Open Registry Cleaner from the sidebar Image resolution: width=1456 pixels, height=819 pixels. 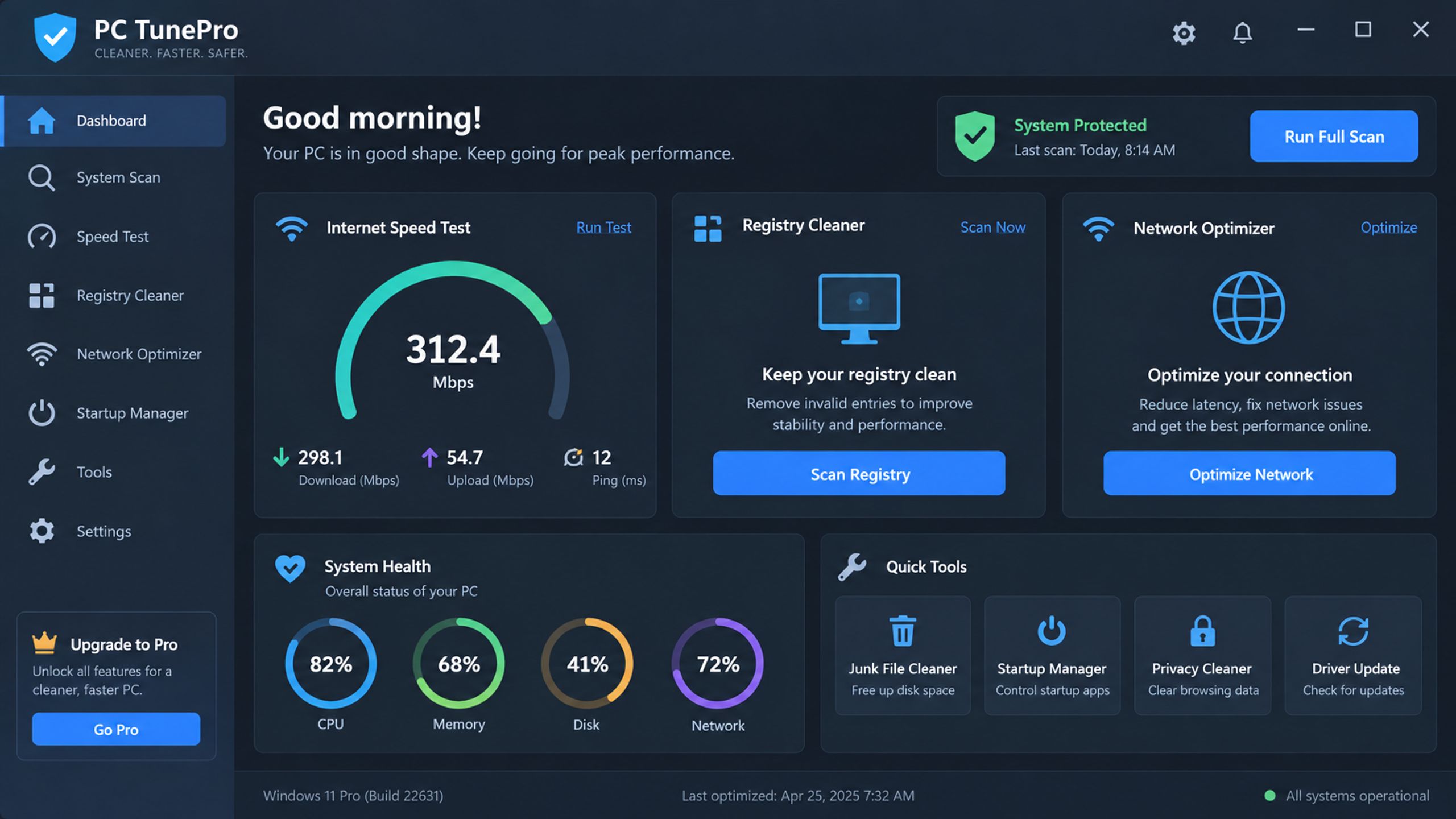coord(114,295)
